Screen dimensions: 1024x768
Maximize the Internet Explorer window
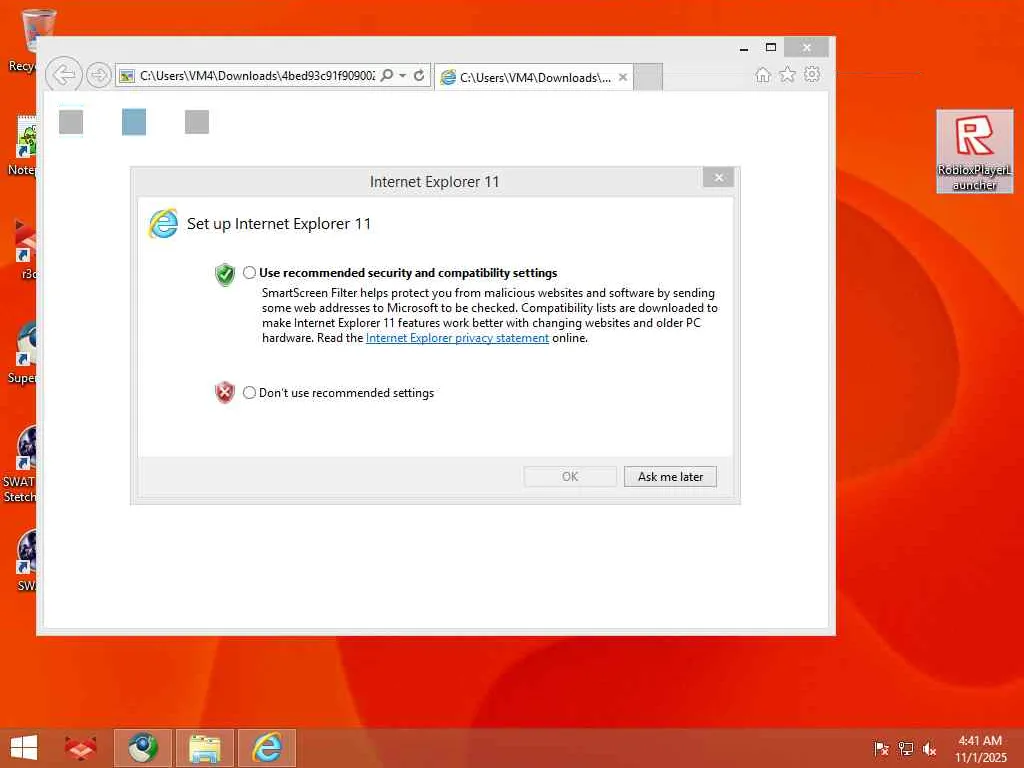click(x=771, y=48)
